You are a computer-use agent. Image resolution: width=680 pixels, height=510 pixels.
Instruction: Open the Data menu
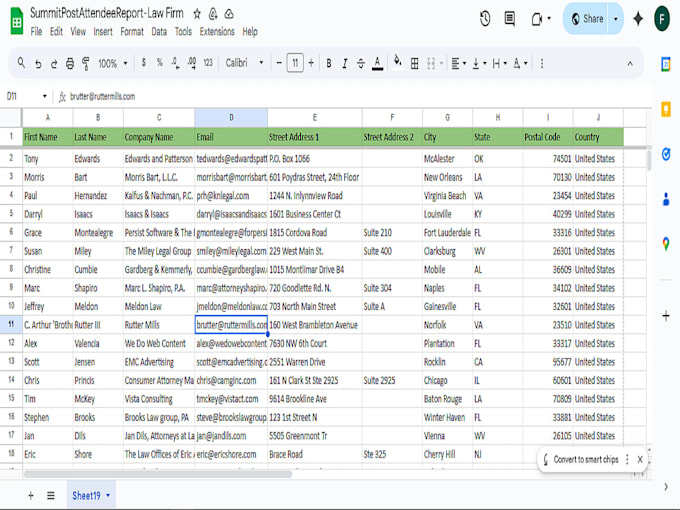click(159, 32)
